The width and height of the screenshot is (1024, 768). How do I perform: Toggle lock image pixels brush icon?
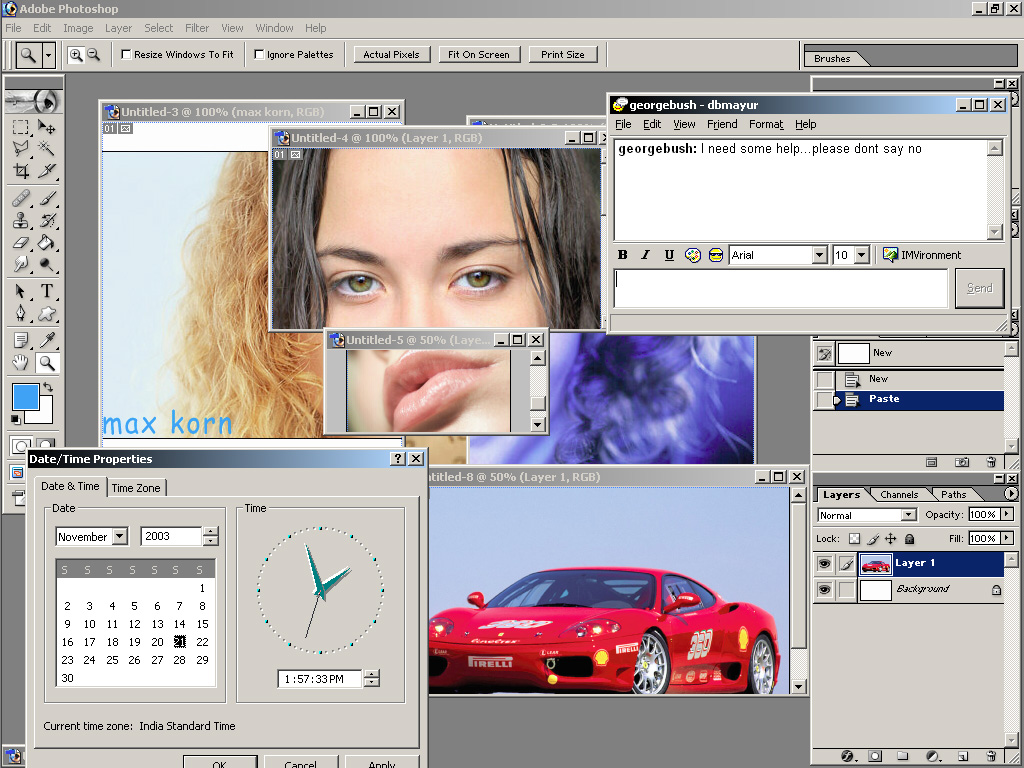tap(872, 539)
